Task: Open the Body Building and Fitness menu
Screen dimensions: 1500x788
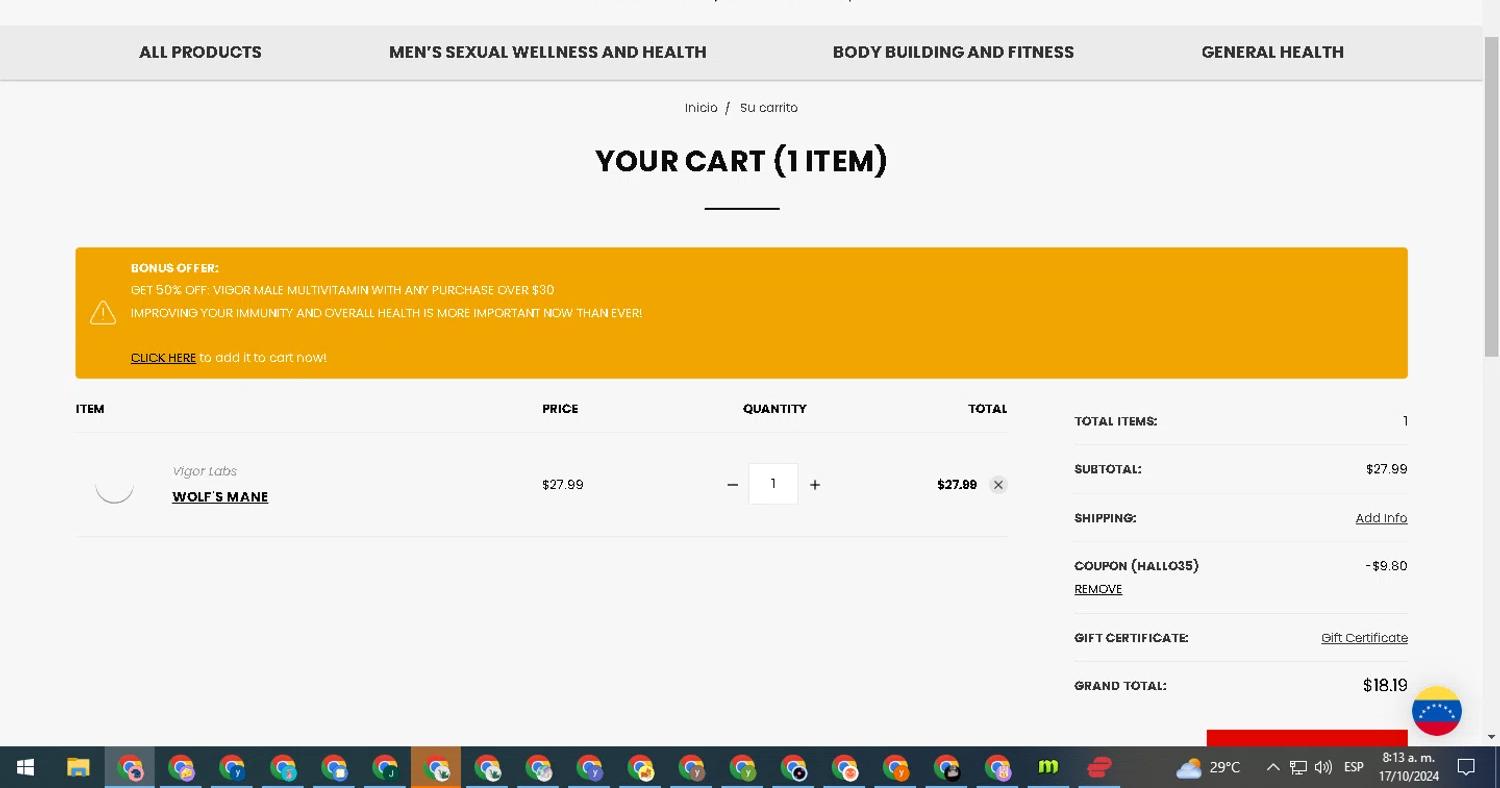Action: pyautogui.click(x=953, y=52)
